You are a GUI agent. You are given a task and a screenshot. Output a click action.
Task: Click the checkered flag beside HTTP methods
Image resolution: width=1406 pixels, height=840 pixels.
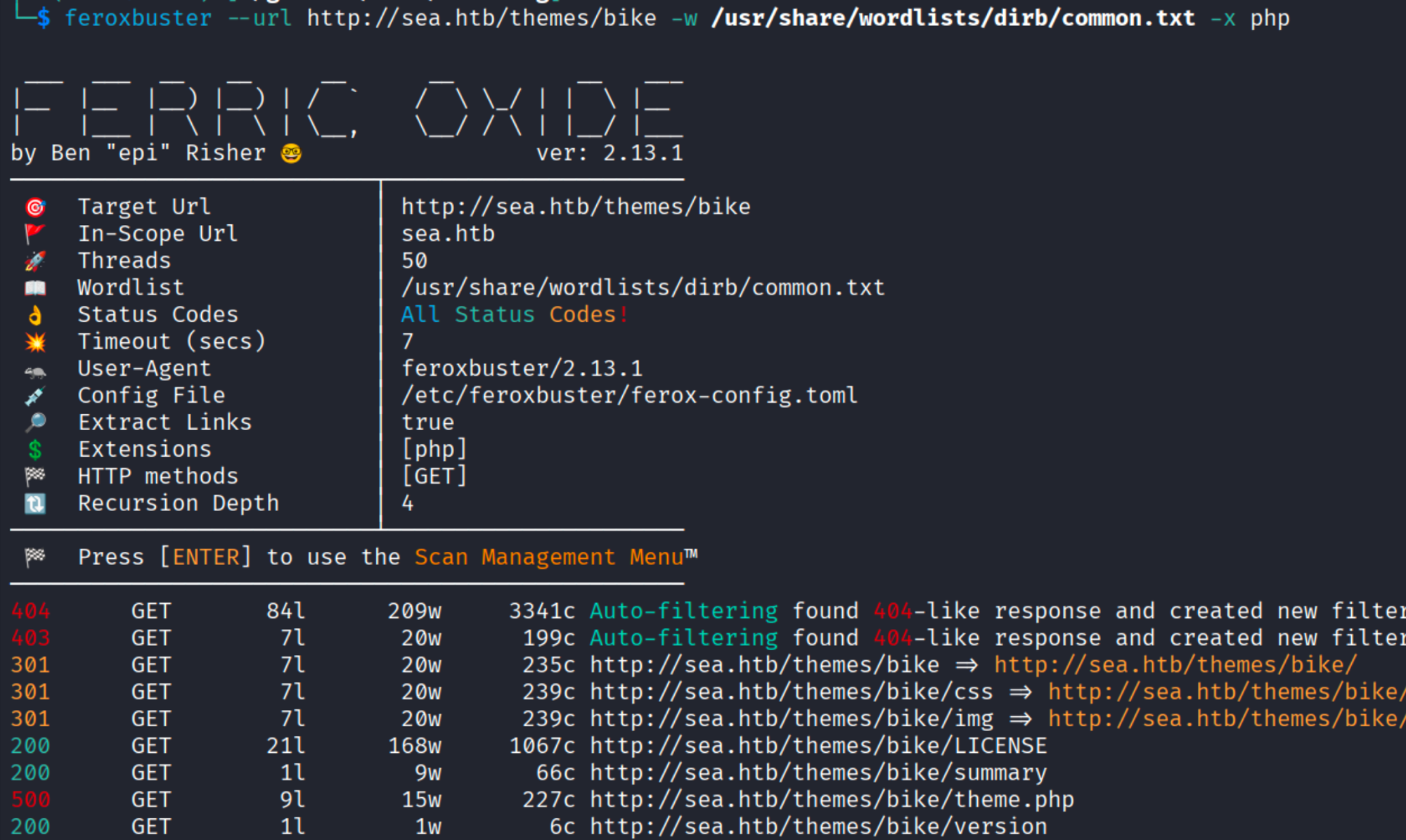[35, 477]
